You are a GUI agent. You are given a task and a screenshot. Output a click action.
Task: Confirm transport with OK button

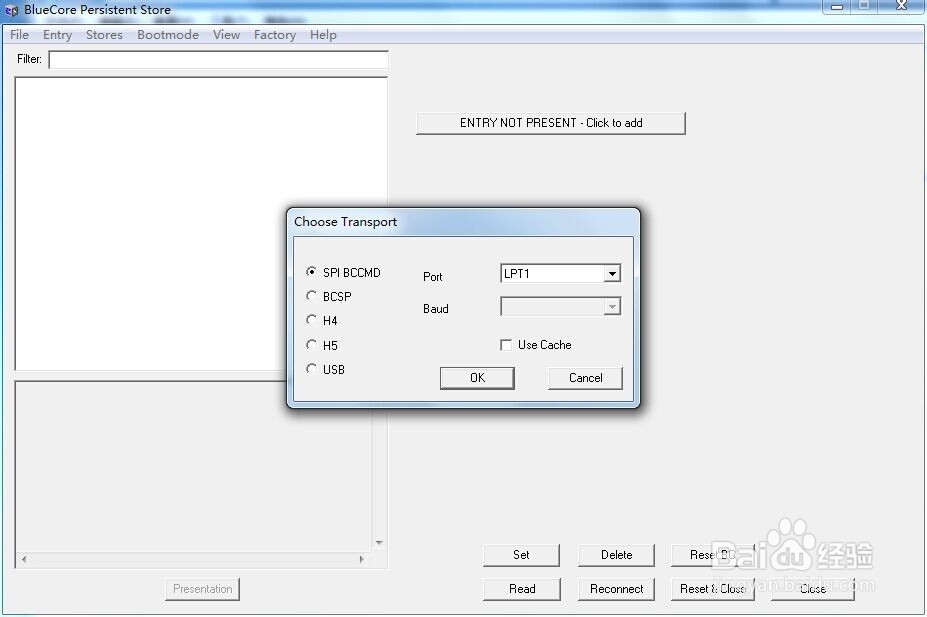pos(477,378)
